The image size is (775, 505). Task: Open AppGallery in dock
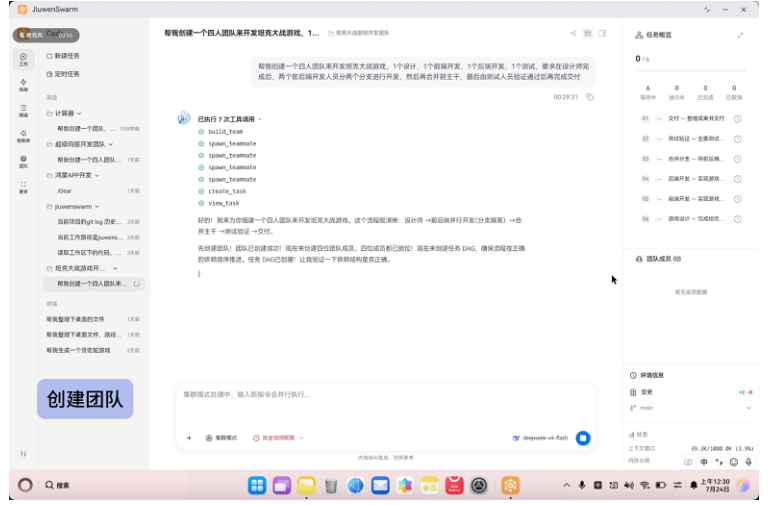(x=454, y=486)
